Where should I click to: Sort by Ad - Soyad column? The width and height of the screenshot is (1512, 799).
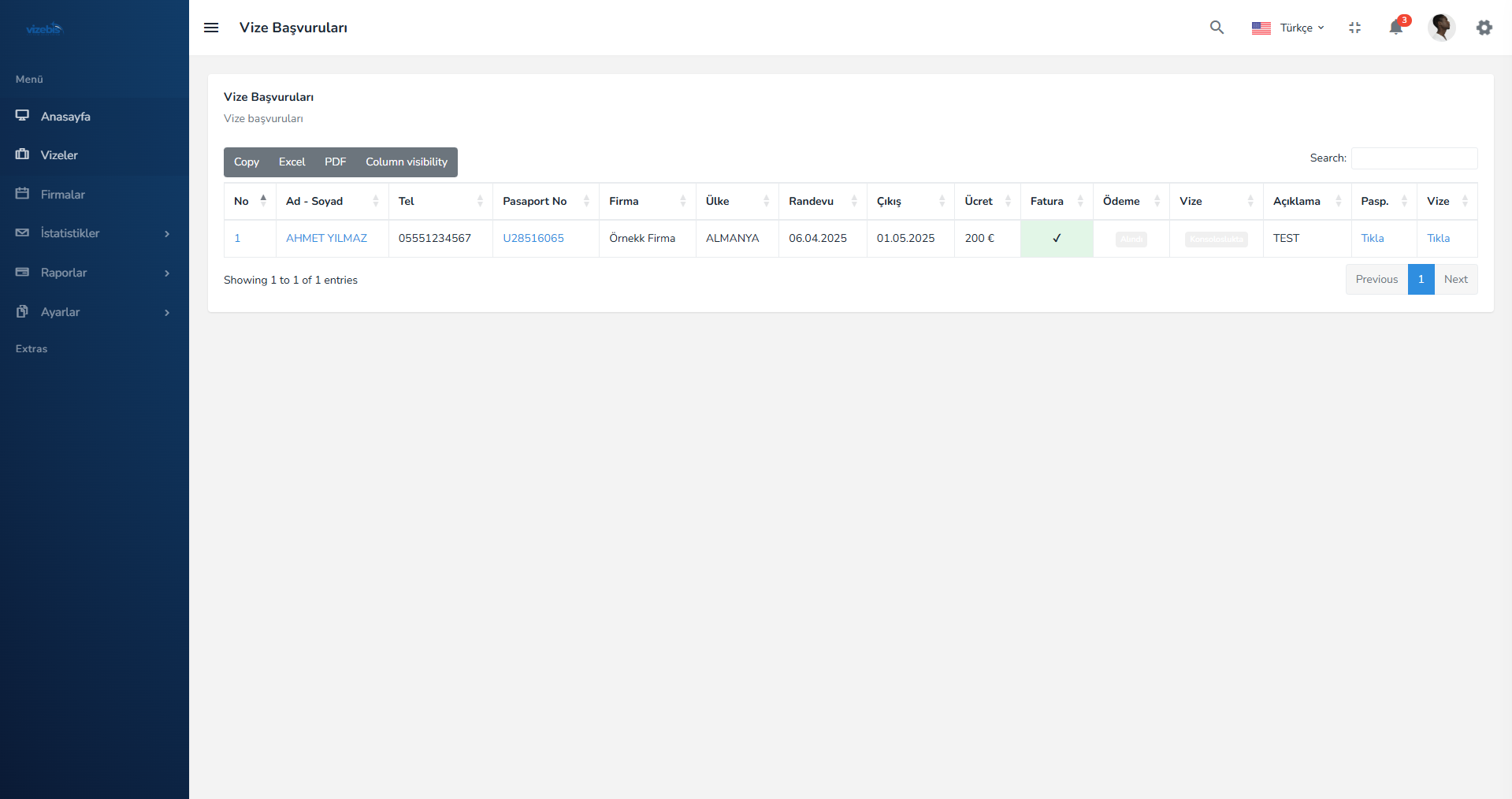[332, 201]
